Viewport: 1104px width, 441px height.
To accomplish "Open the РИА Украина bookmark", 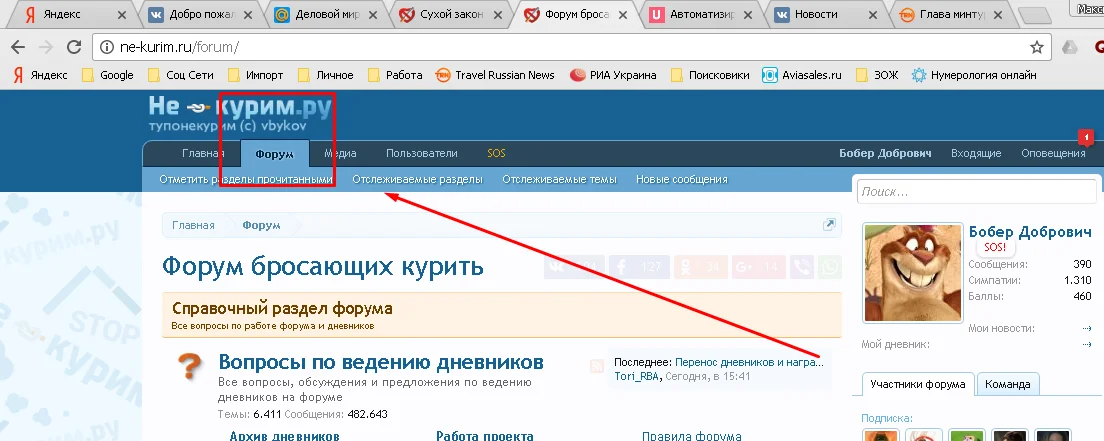I will point(613,75).
